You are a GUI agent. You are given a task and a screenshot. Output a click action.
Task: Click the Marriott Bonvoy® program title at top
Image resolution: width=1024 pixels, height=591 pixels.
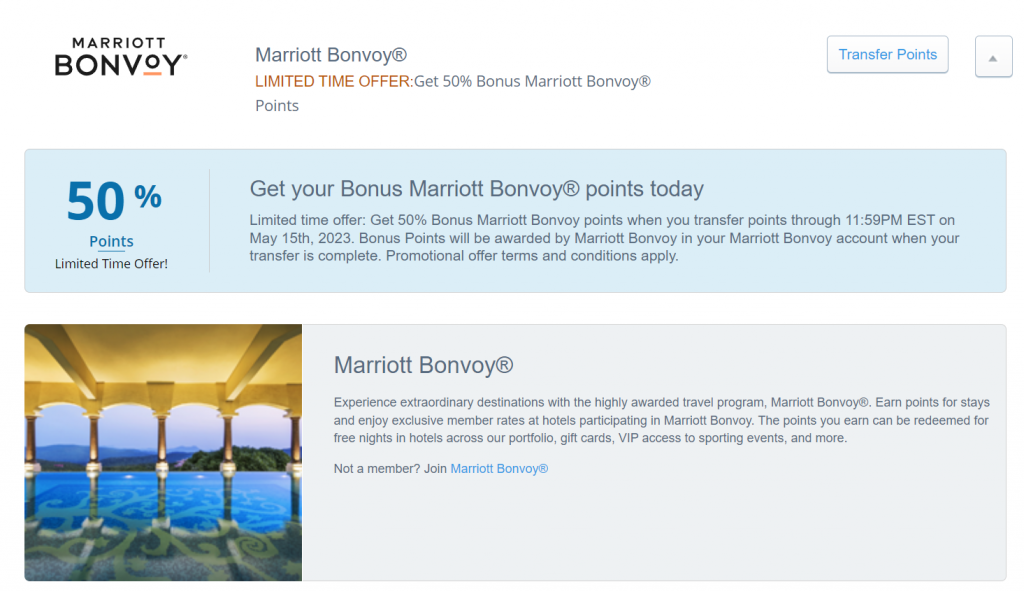[331, 55]
